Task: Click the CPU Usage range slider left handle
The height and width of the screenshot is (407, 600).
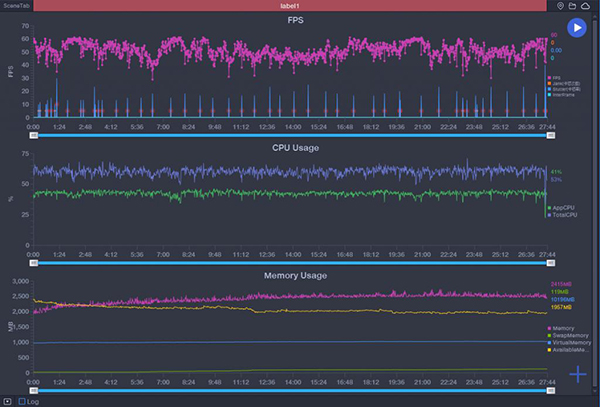Action: pos(33,264)
